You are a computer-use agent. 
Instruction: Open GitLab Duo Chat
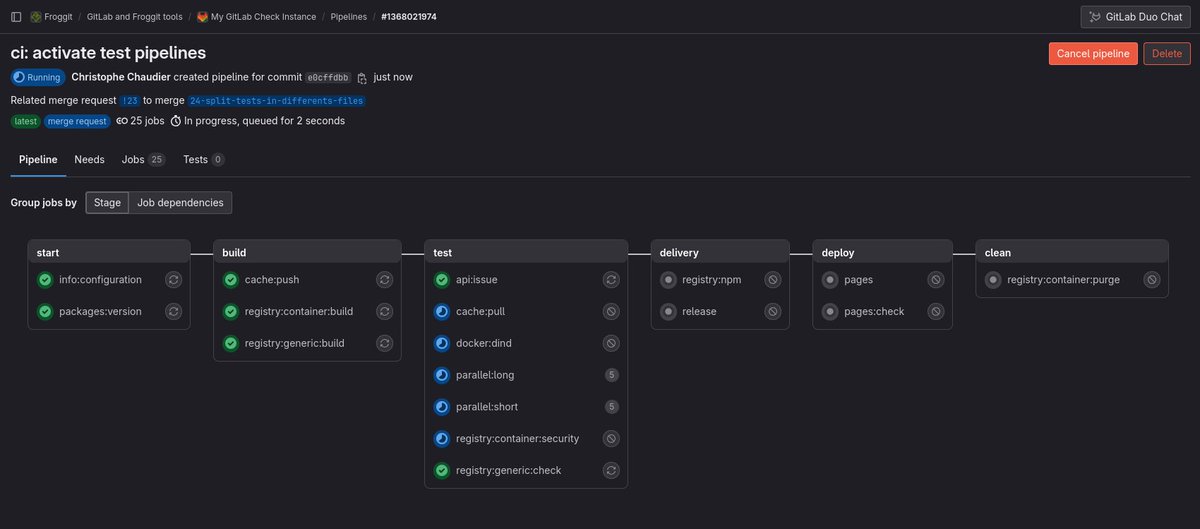point(1136,17)
